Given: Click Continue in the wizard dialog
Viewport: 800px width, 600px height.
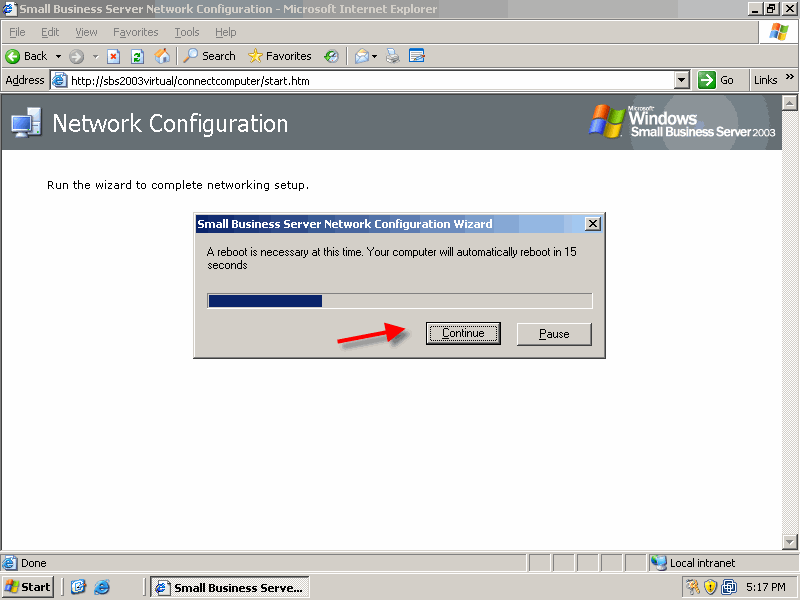Looking at the screenshot, I should 463,333.
